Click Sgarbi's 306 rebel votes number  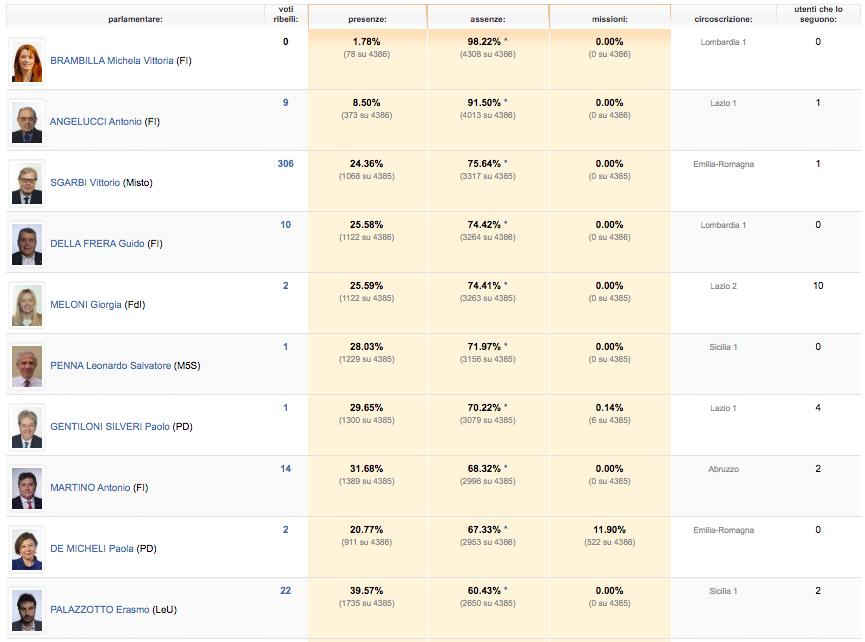(x=285, y=164)
